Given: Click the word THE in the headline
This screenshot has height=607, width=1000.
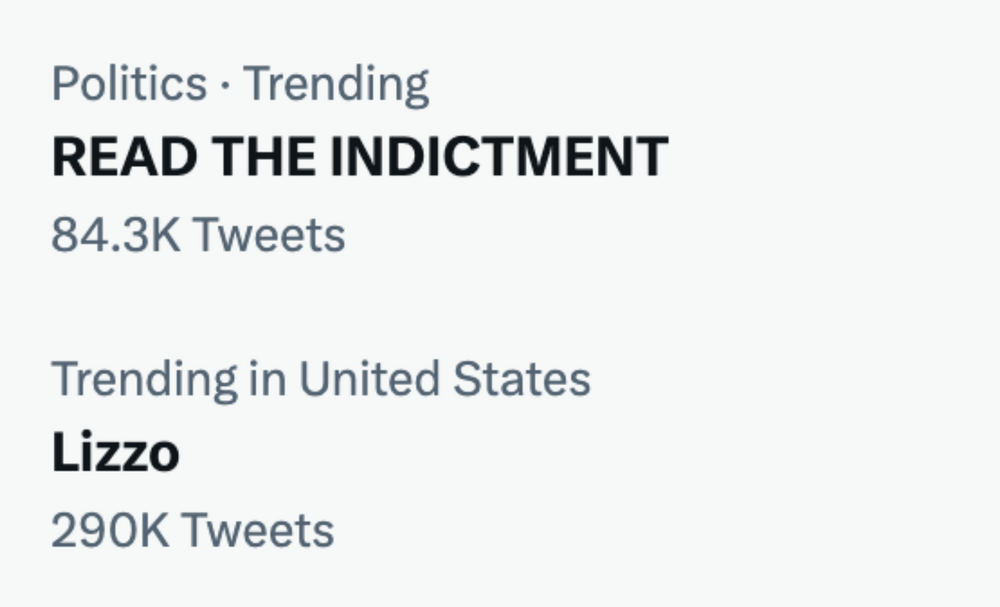Looking at the screenshot, I should pos(262,157).
